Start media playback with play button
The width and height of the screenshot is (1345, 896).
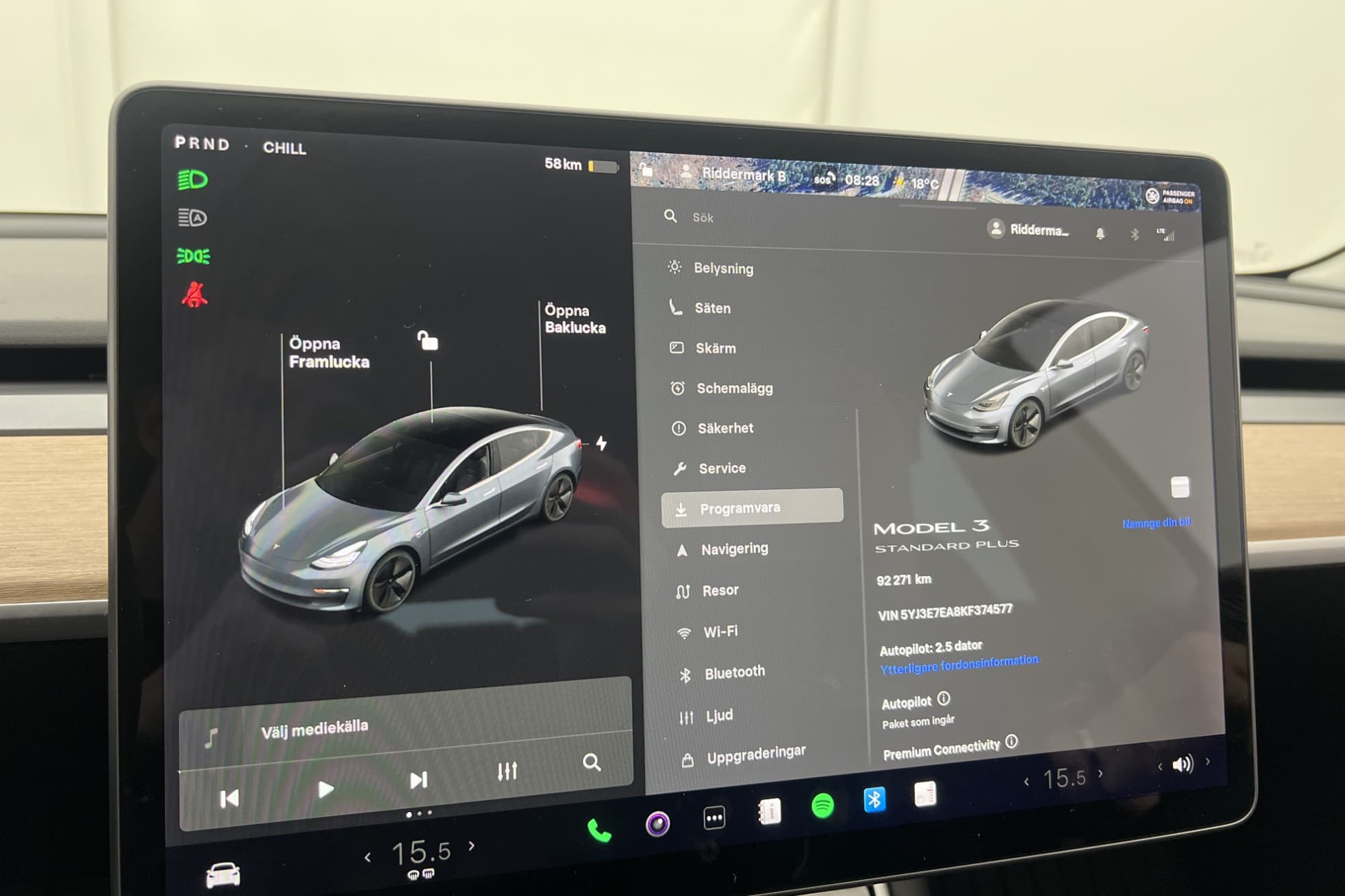[326, 789]
